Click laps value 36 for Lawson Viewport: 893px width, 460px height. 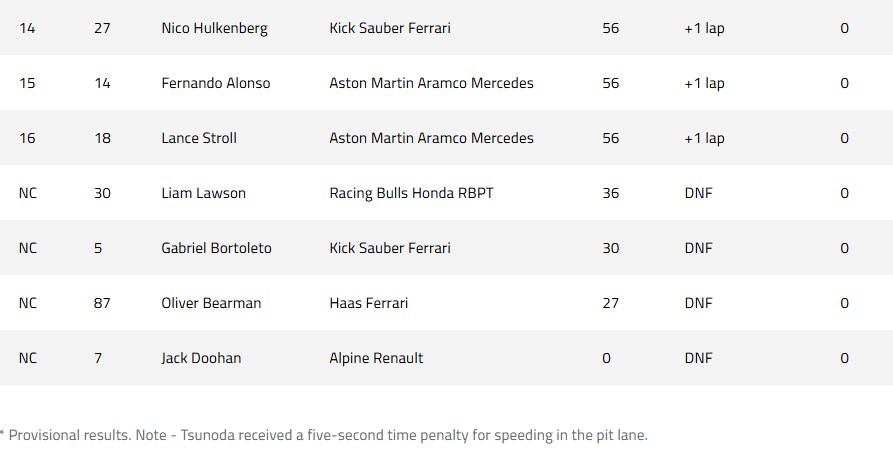pyautogui.click(x=611, y=193)
